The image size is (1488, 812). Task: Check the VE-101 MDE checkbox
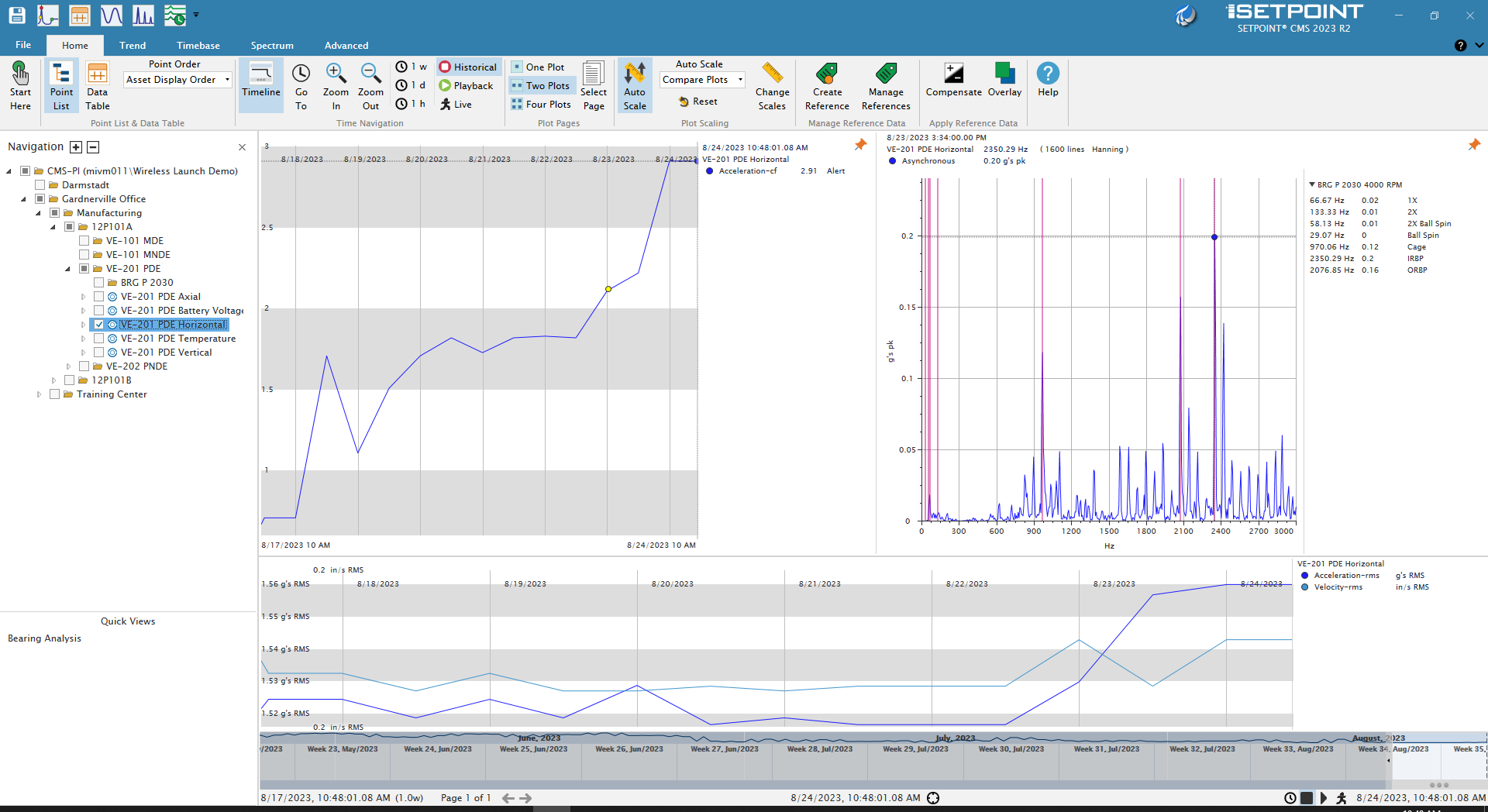click(84, 241)
